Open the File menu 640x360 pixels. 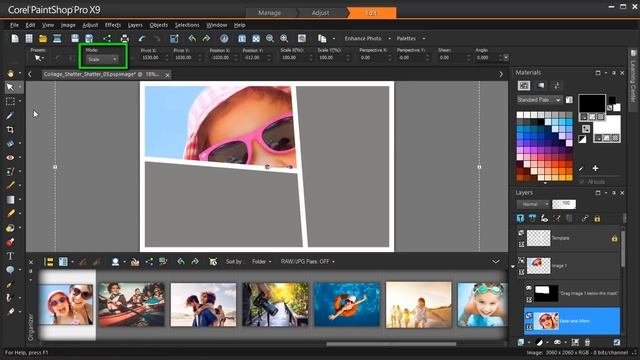(14, 25)
